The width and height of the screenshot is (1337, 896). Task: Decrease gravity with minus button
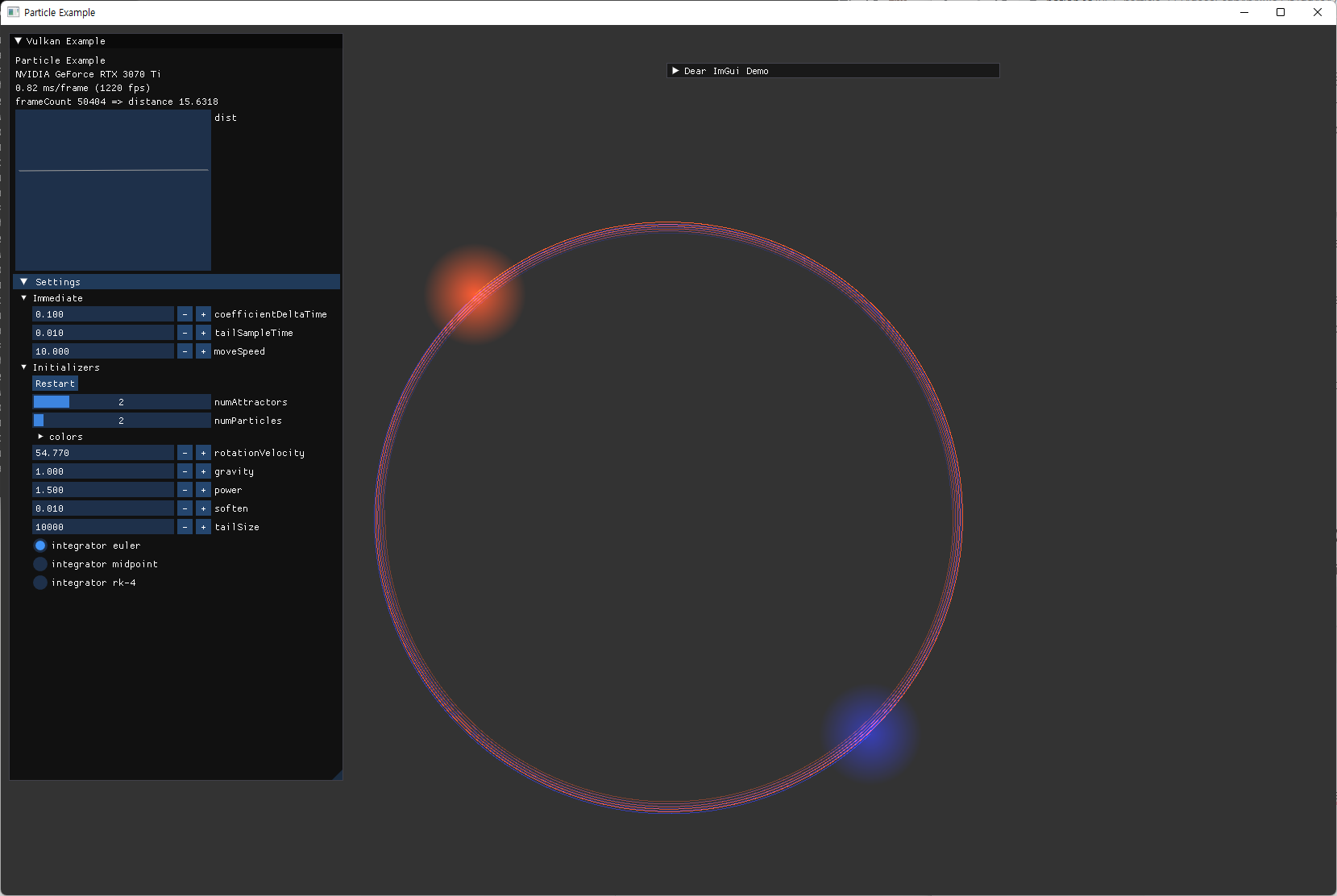185,471
